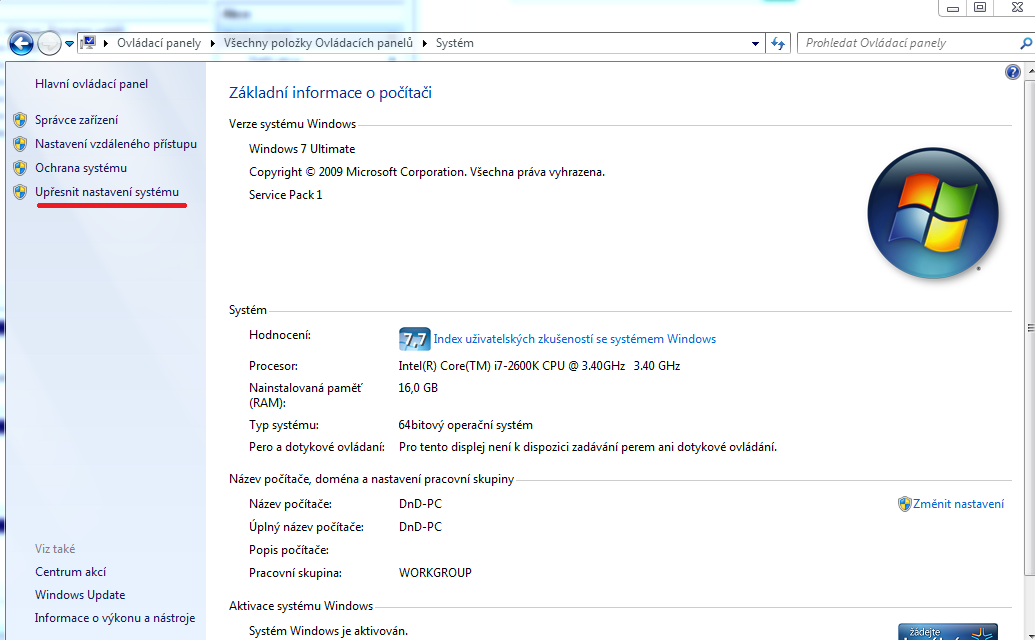1035x640 pixels.
Task: Click the refresh button next to address bar
Action: pyautogui.click(x=778, y=44)
